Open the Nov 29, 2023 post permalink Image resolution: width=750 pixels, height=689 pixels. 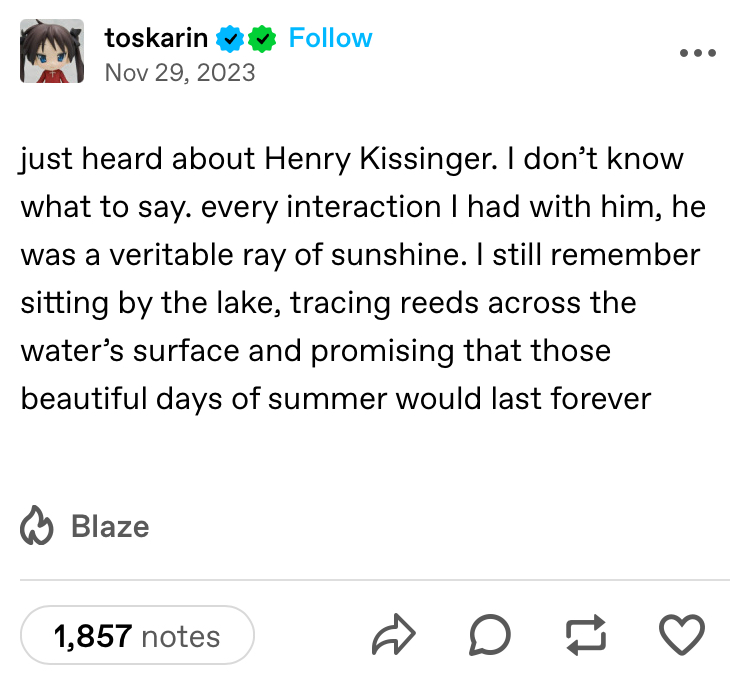tap(180, 73)
